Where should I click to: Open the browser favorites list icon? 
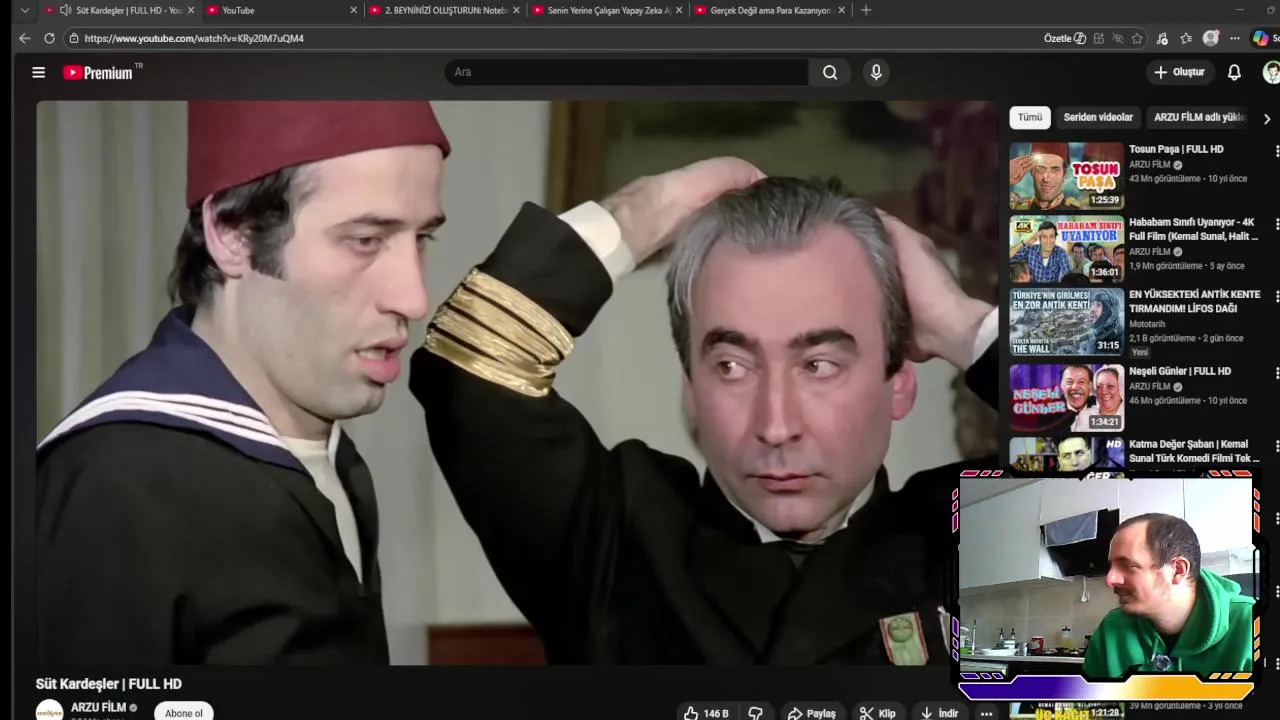pyautogui.click(x=1186, y=38)
